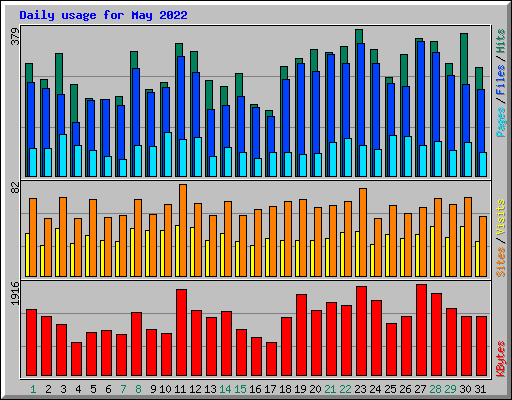The image size is (512, 400).
Task: Click day 29 on the x-axis
Action: [450, 389]
